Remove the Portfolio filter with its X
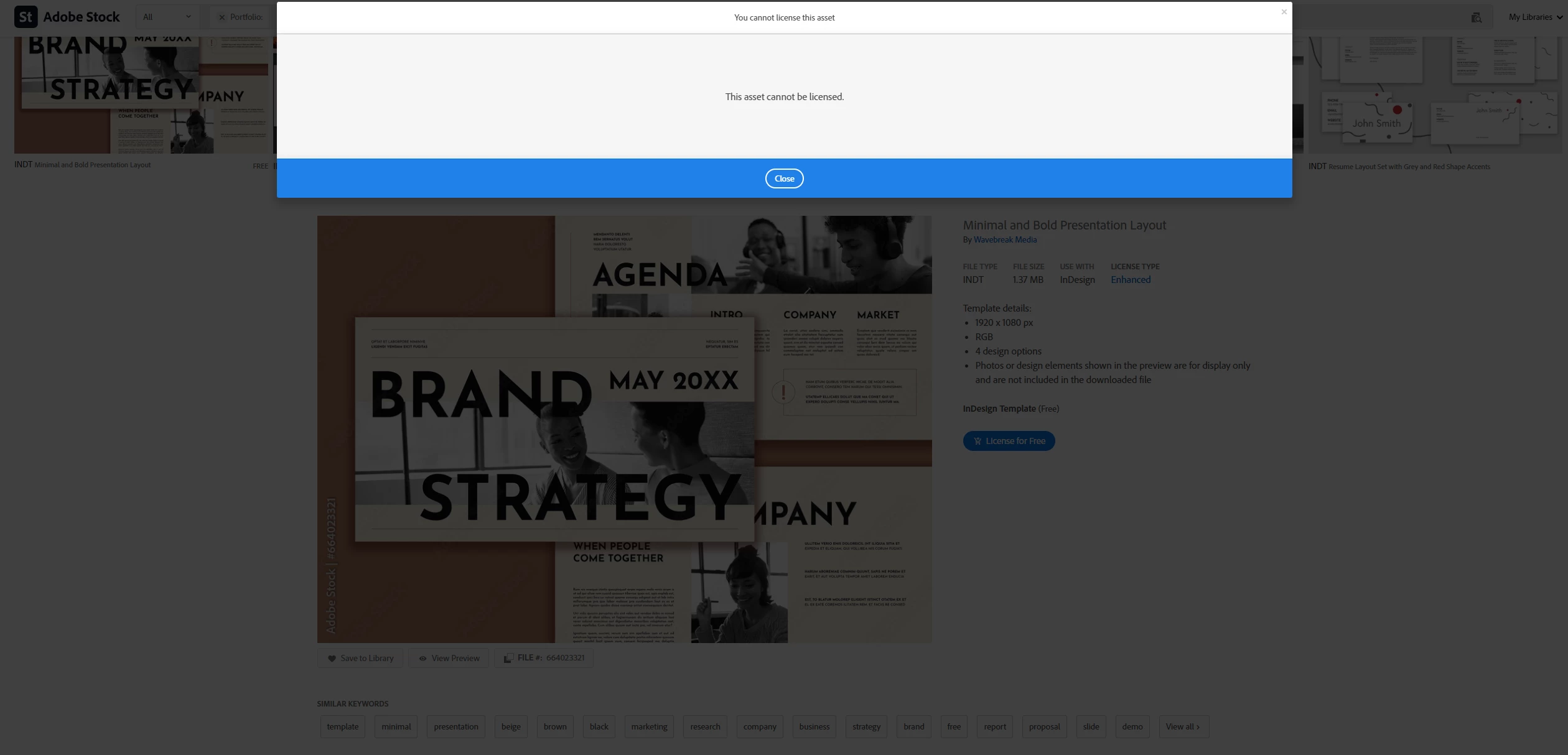Image resolution: width=1568 pixels, height=755 pixels. 222,17
